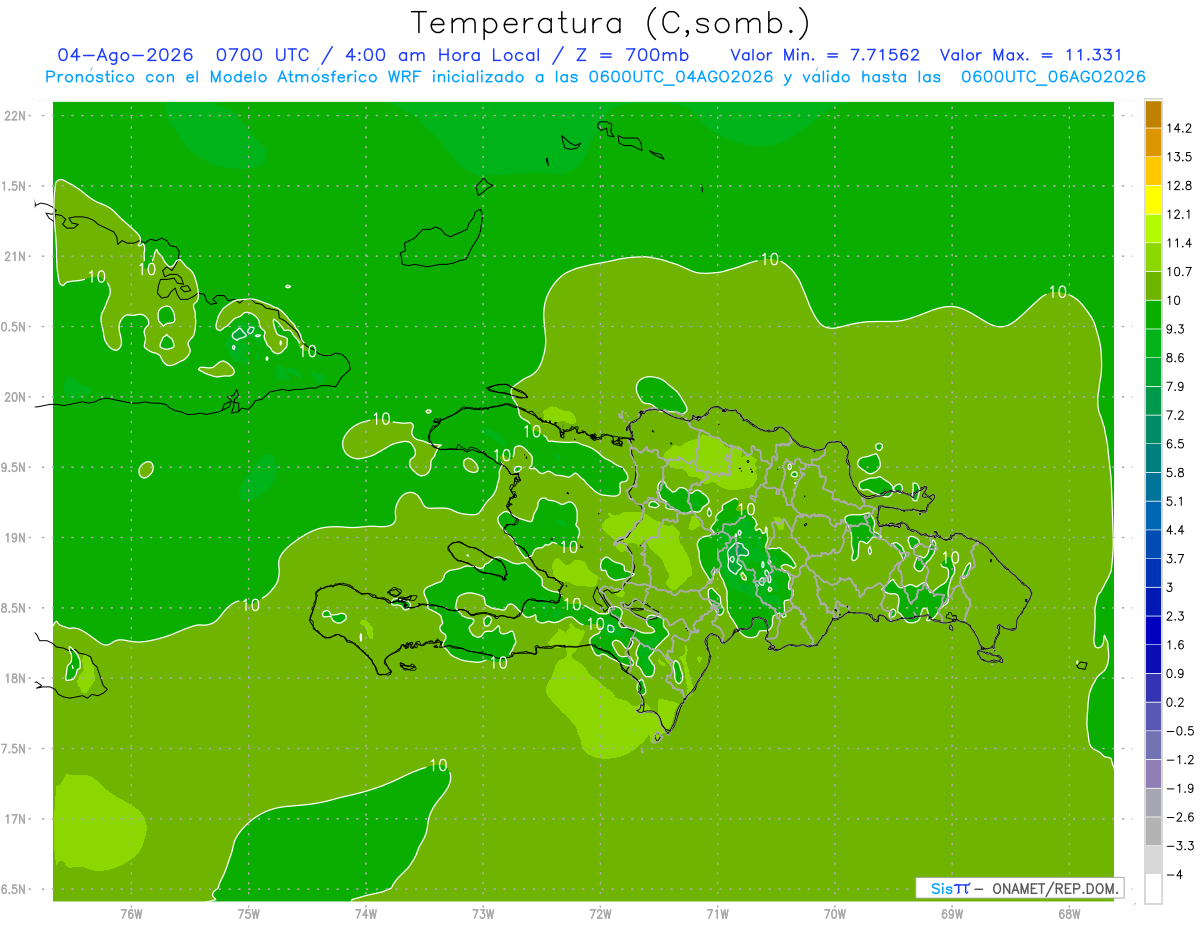Select the "0600UTC_04AGO2026" initialization time

point(680,77)
